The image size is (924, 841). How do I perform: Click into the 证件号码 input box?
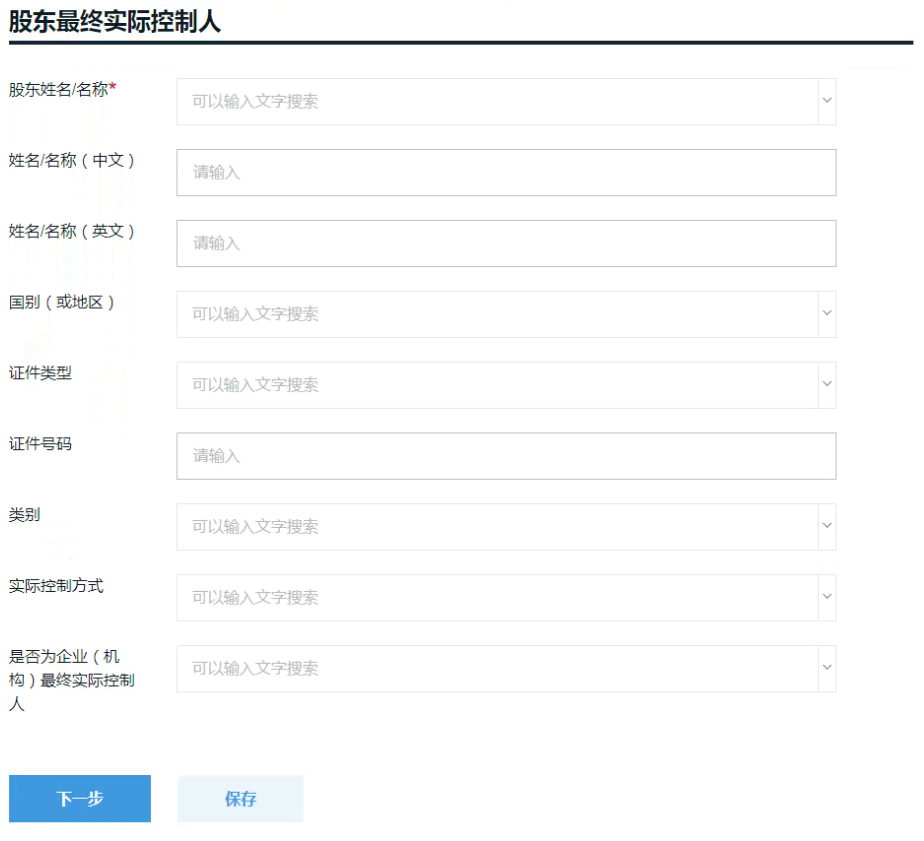[x=506, y=456]
